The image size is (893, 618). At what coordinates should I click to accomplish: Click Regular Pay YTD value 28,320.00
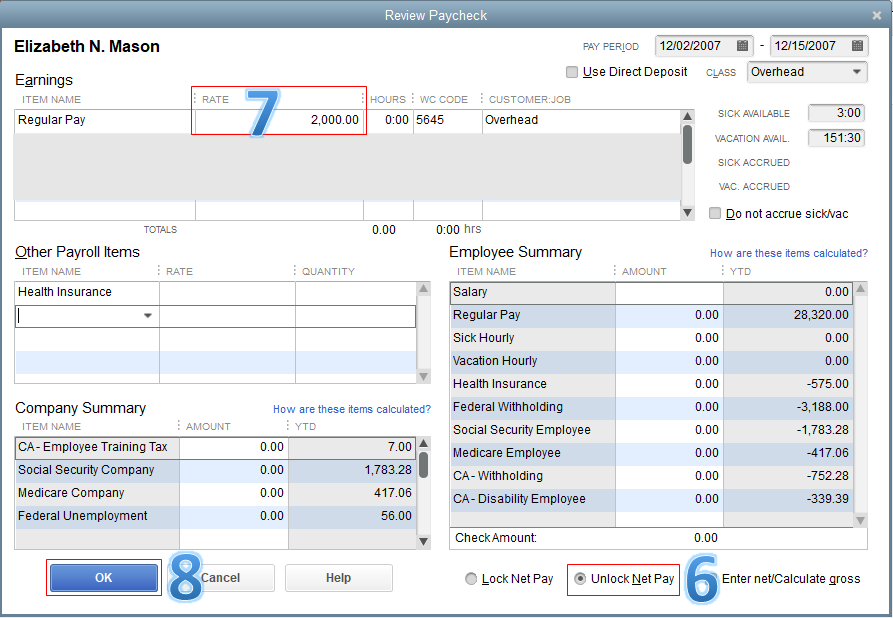(821, 315)
